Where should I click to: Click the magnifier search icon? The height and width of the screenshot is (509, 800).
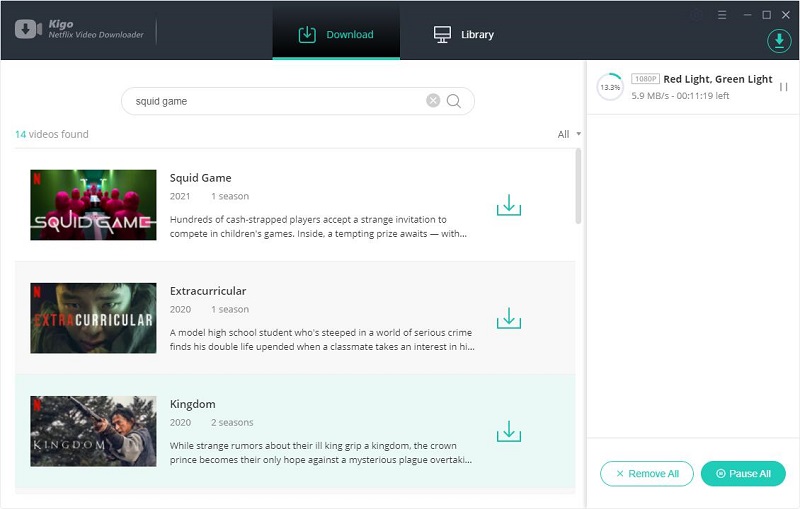pyautogui.click(x=454, y=101)
